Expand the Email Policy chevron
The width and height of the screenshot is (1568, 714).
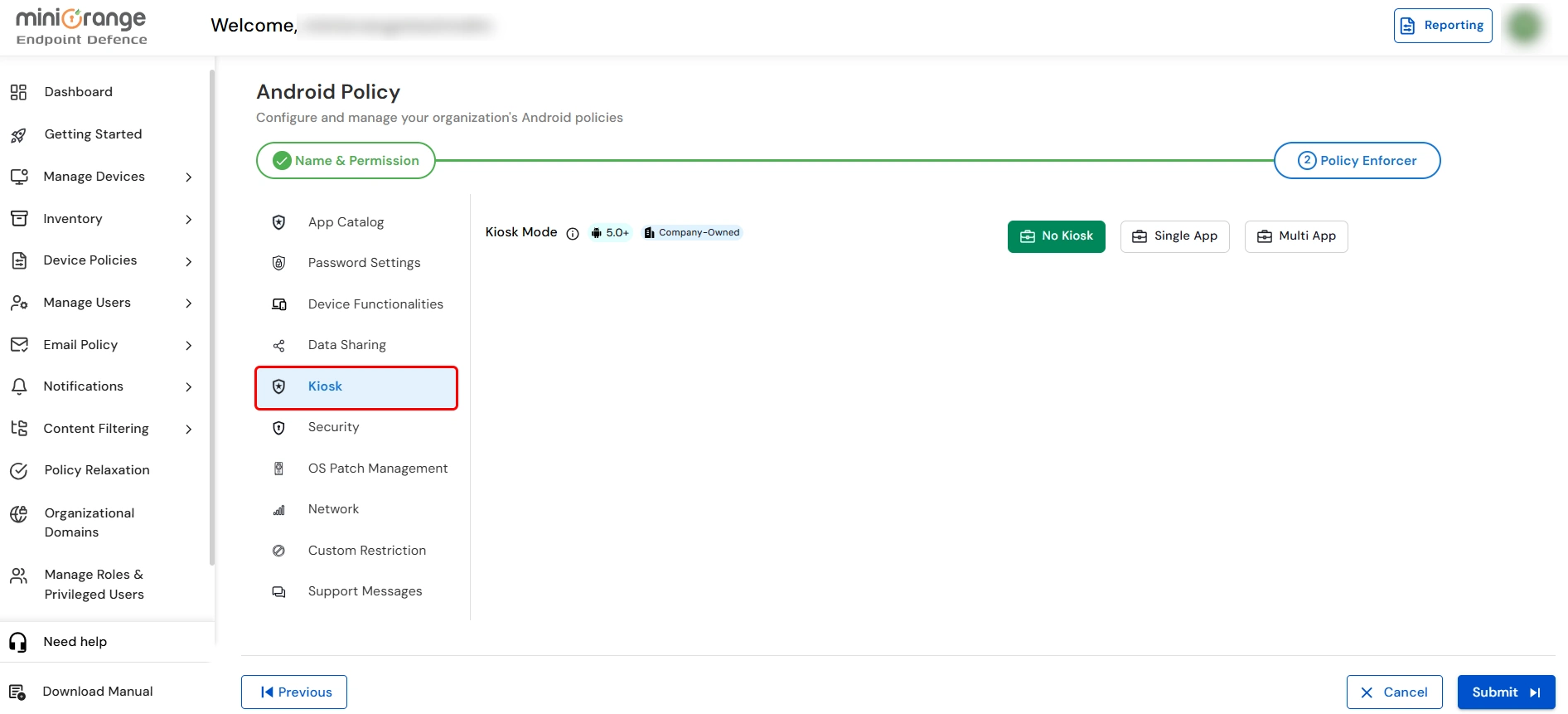click(189, 346)
